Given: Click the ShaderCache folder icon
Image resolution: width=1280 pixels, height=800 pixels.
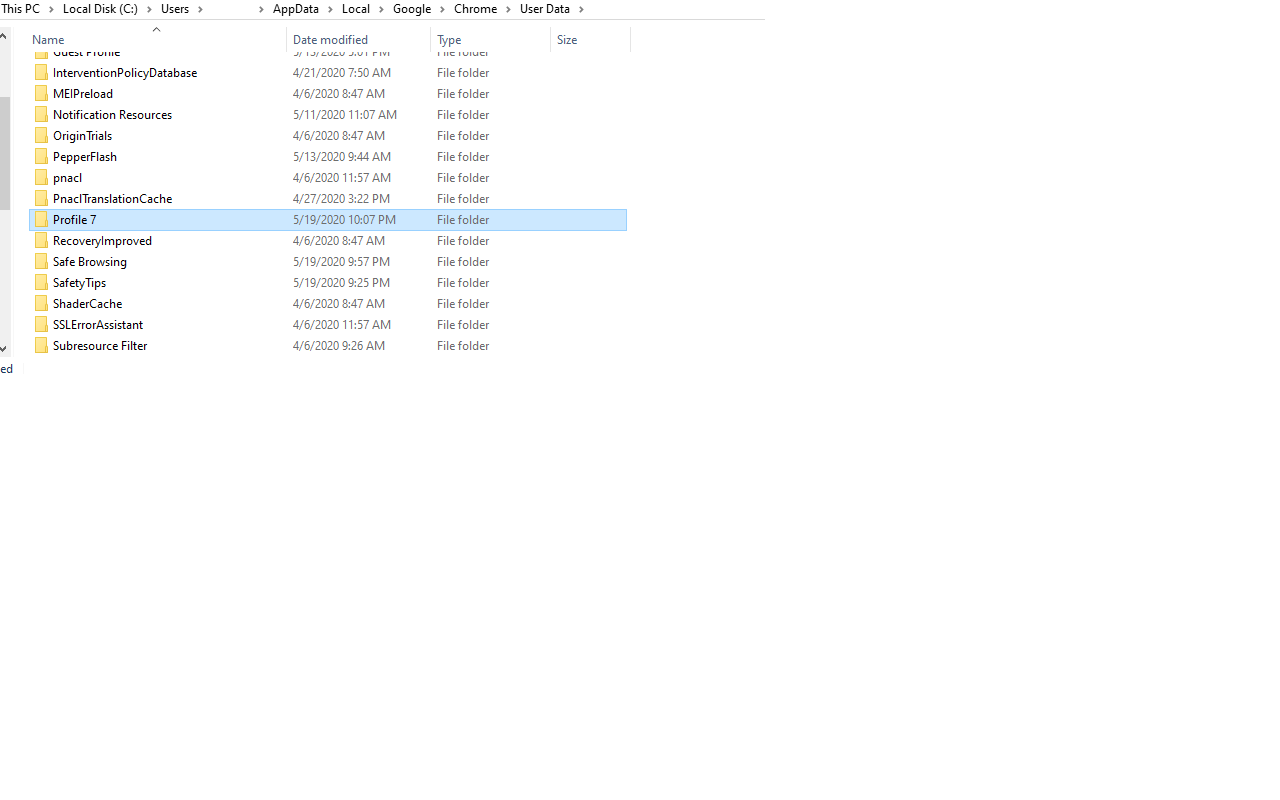Looking at the screenshot, I should point(41,303).
